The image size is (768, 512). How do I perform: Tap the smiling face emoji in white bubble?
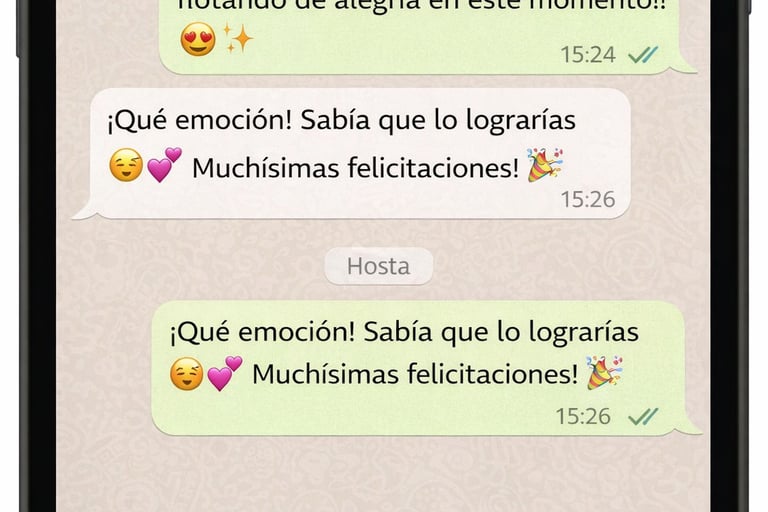click(x=126, y=165)
